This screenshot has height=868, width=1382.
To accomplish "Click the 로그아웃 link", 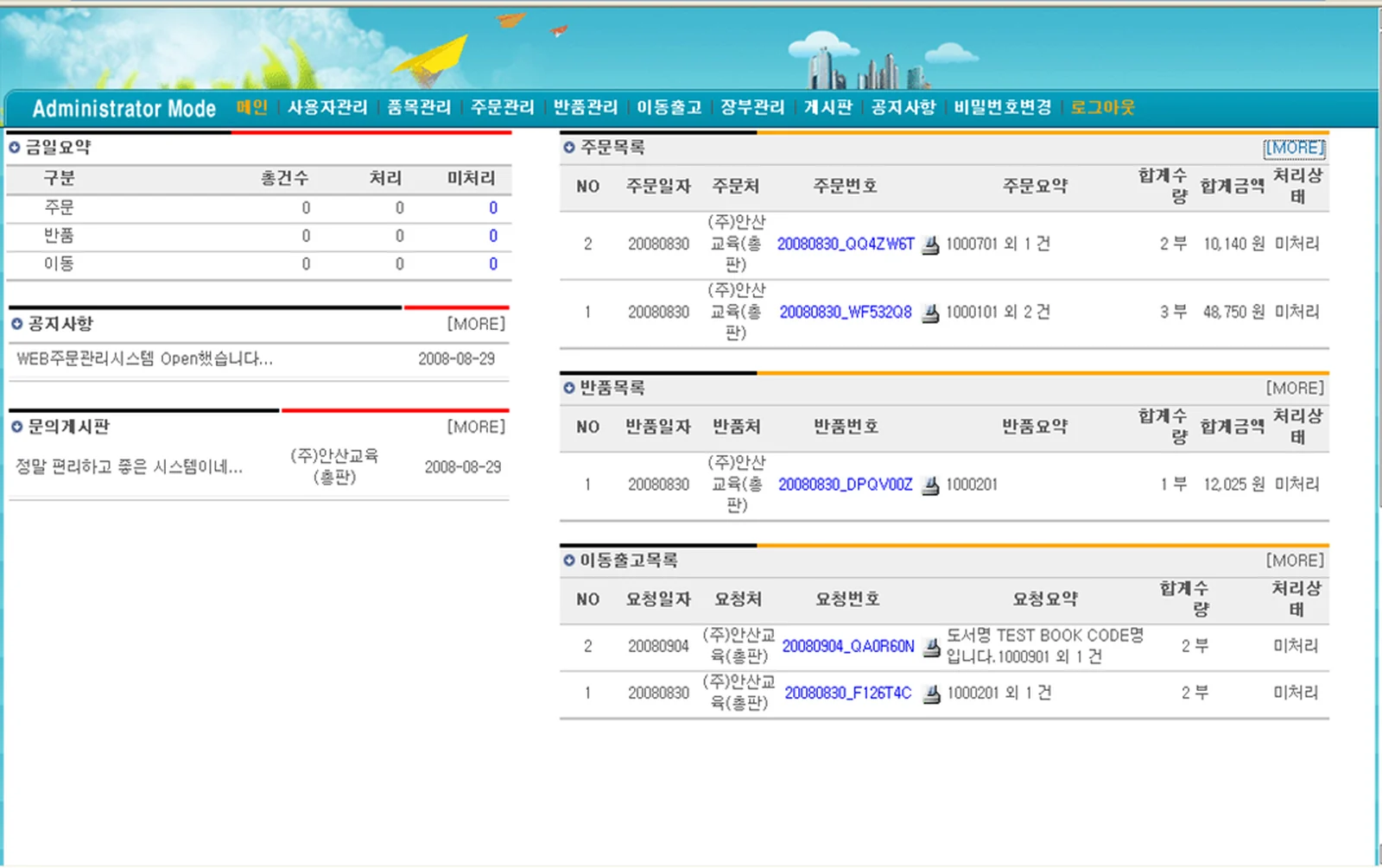I will (1103, 107).
